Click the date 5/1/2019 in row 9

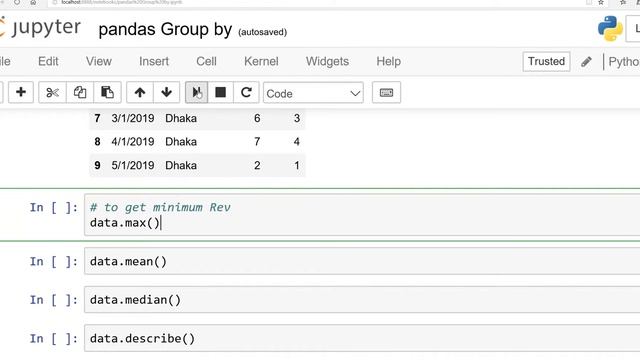click(133, 165)
